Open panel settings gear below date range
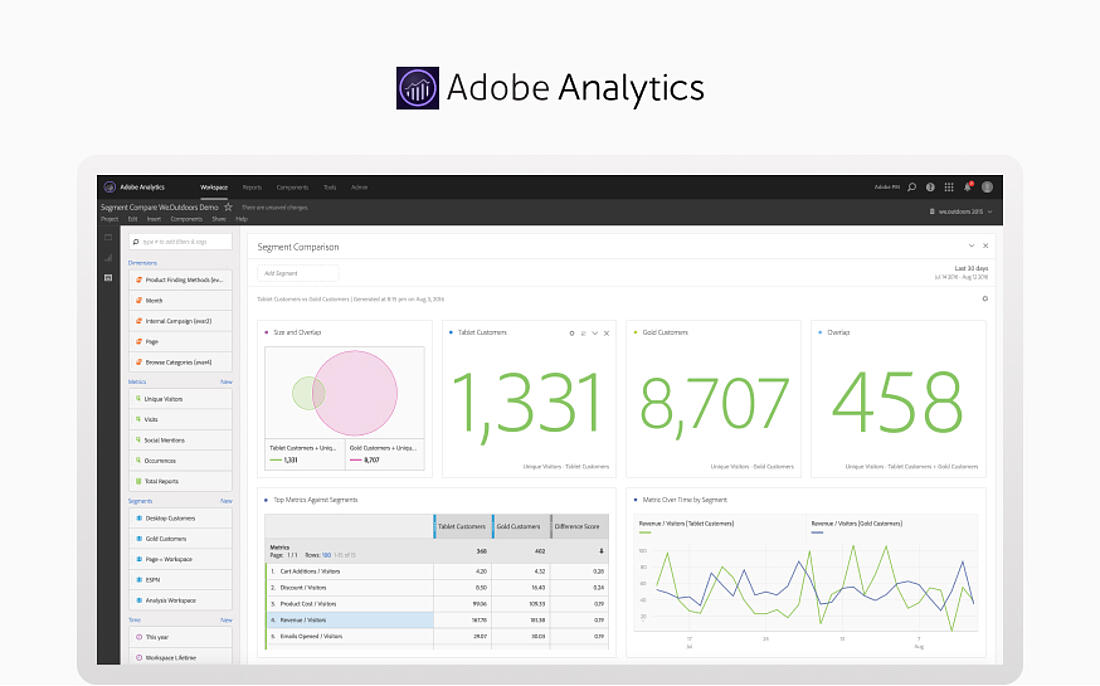Viewport: 1100px width, 686px height. tap(985, 299)
